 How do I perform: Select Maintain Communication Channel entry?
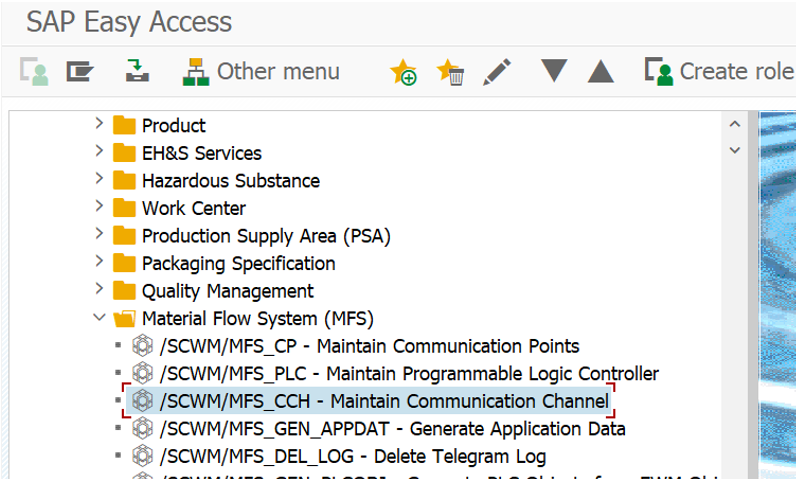(x=384, y=401)
